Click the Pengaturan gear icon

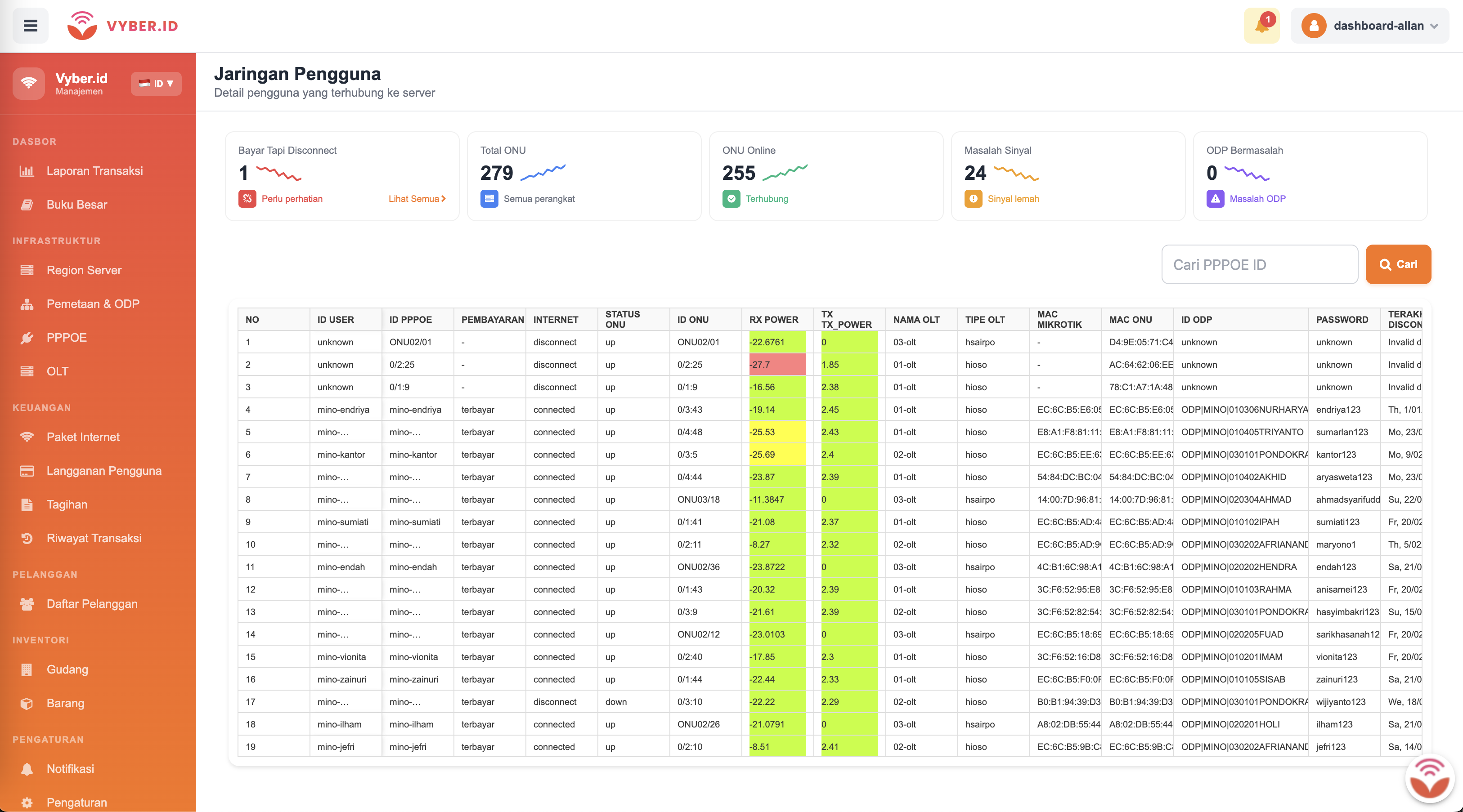pos(27,802)
